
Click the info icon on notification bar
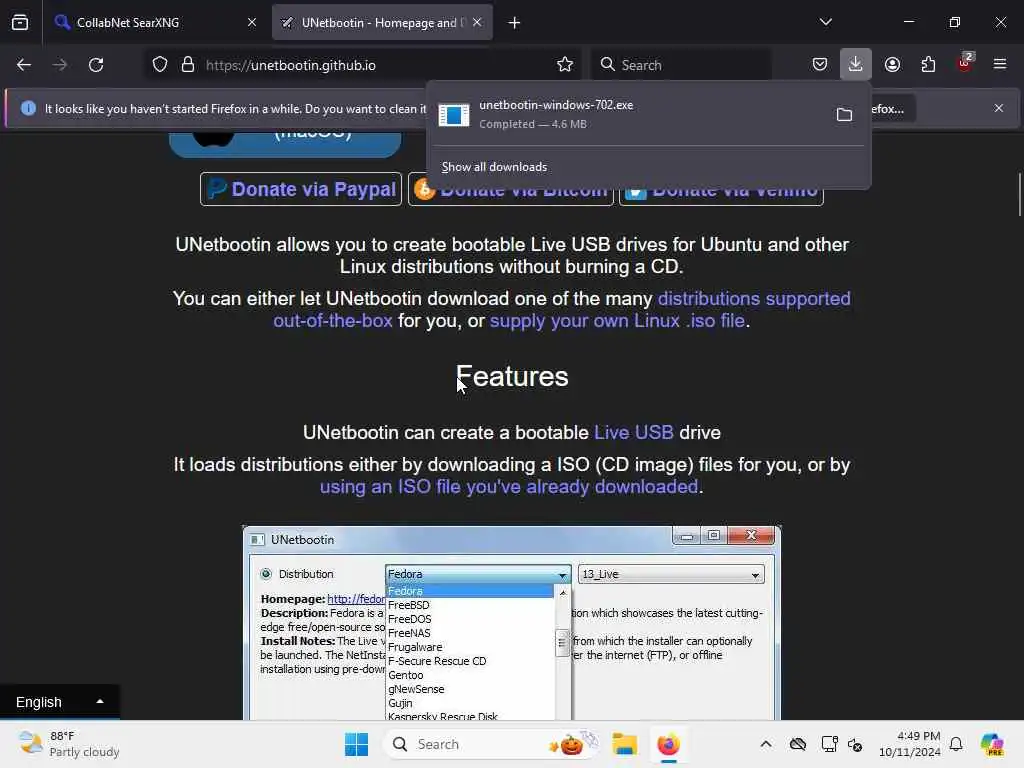pos(28,108)
